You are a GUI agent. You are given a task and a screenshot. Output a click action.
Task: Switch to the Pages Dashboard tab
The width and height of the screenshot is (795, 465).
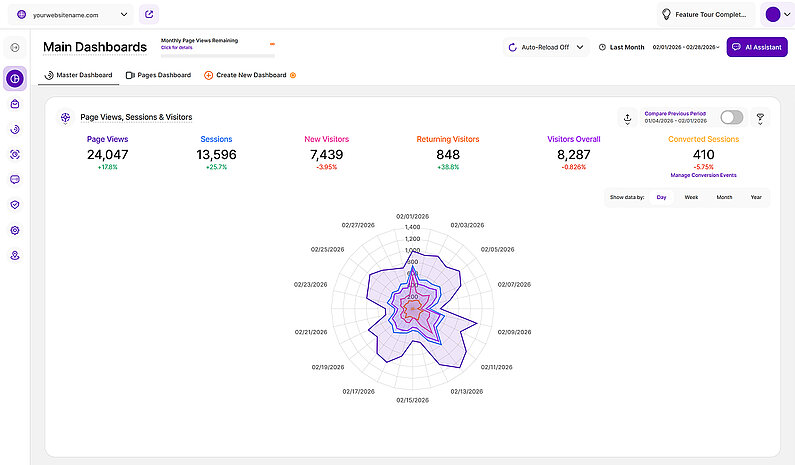click(x=158, y=75)
